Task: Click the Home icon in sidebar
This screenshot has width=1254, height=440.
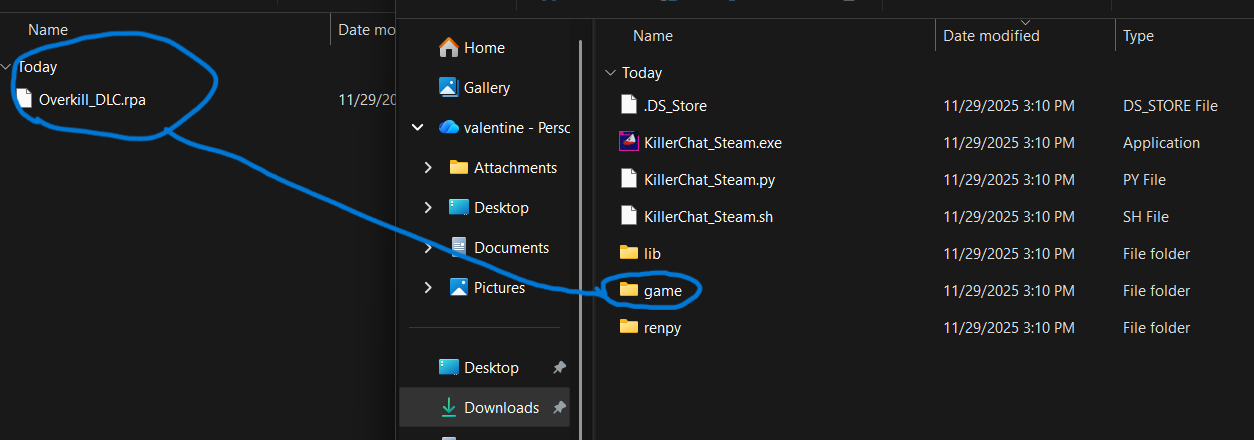Action: tap(449, 48)
